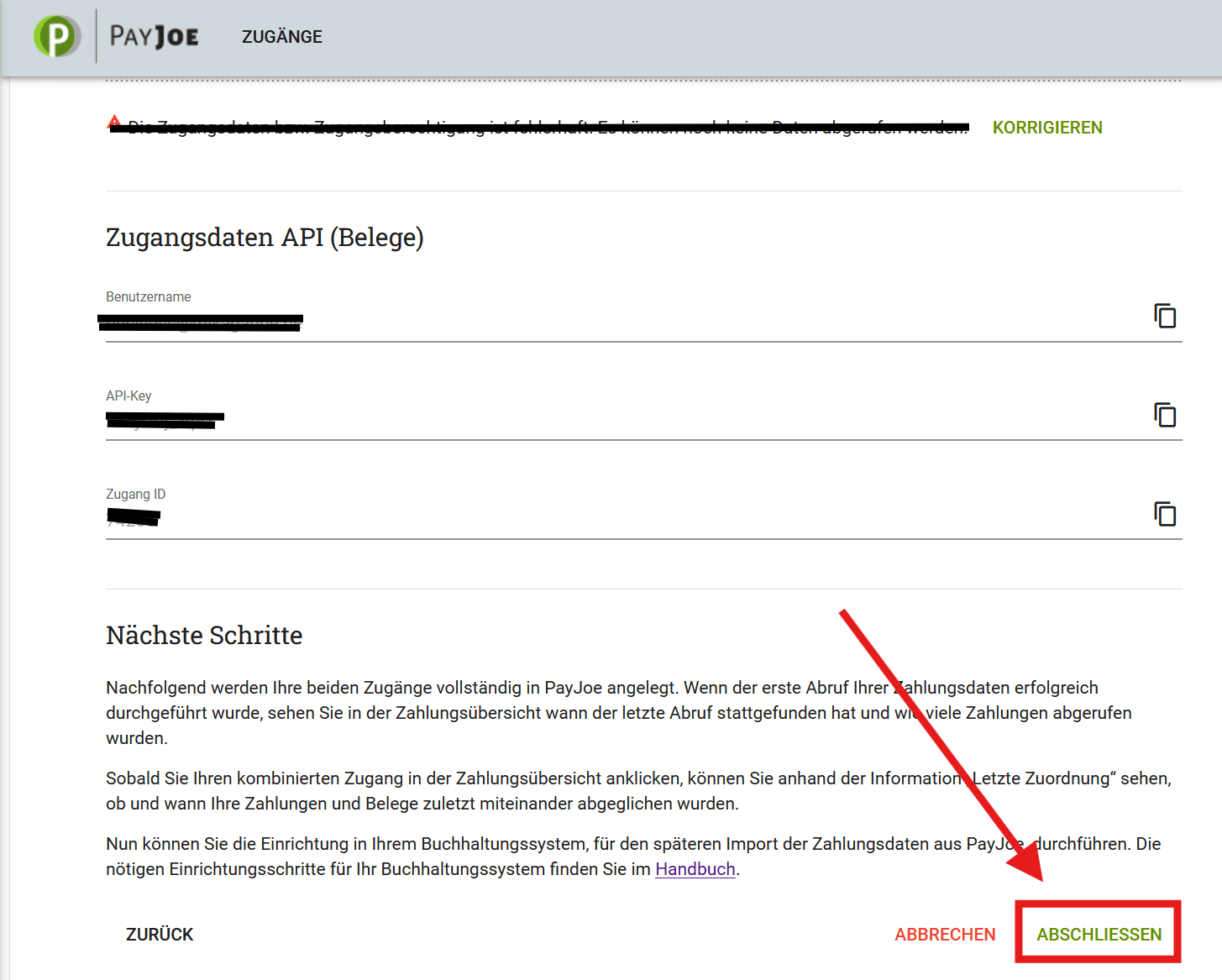Click the green PayJoe P logo icon

(57, 37)
